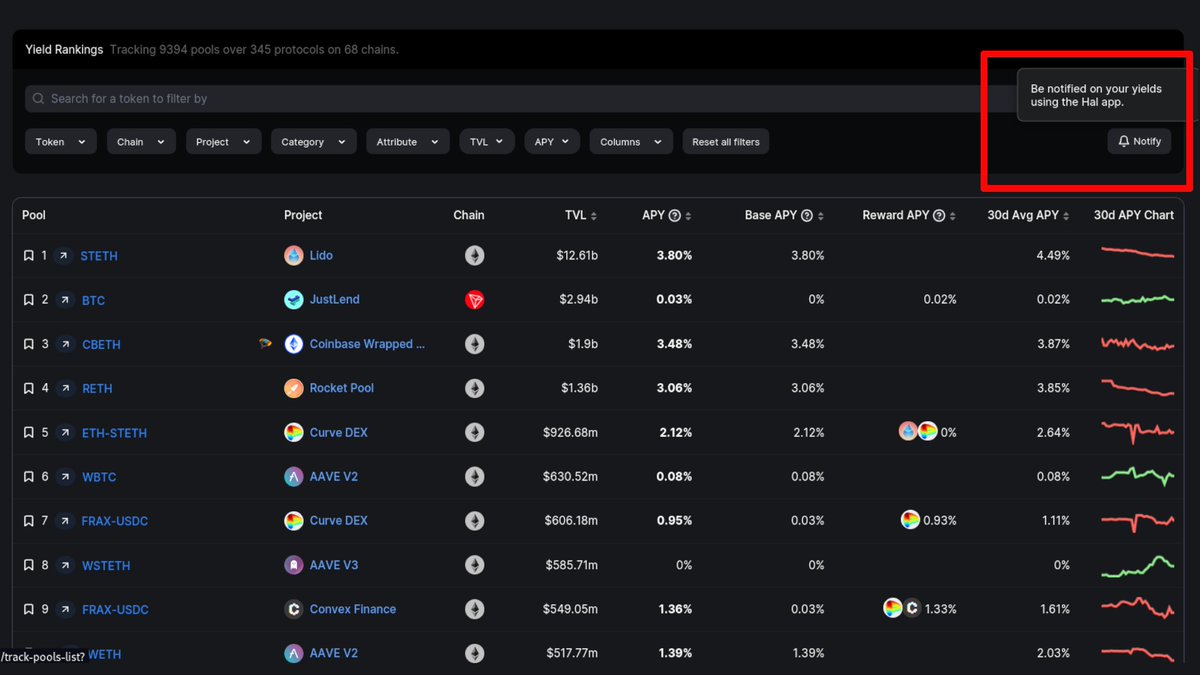Open the TVL filter dropdown
The width and height of the screenshot is (1200, 675).
[487, 142]
